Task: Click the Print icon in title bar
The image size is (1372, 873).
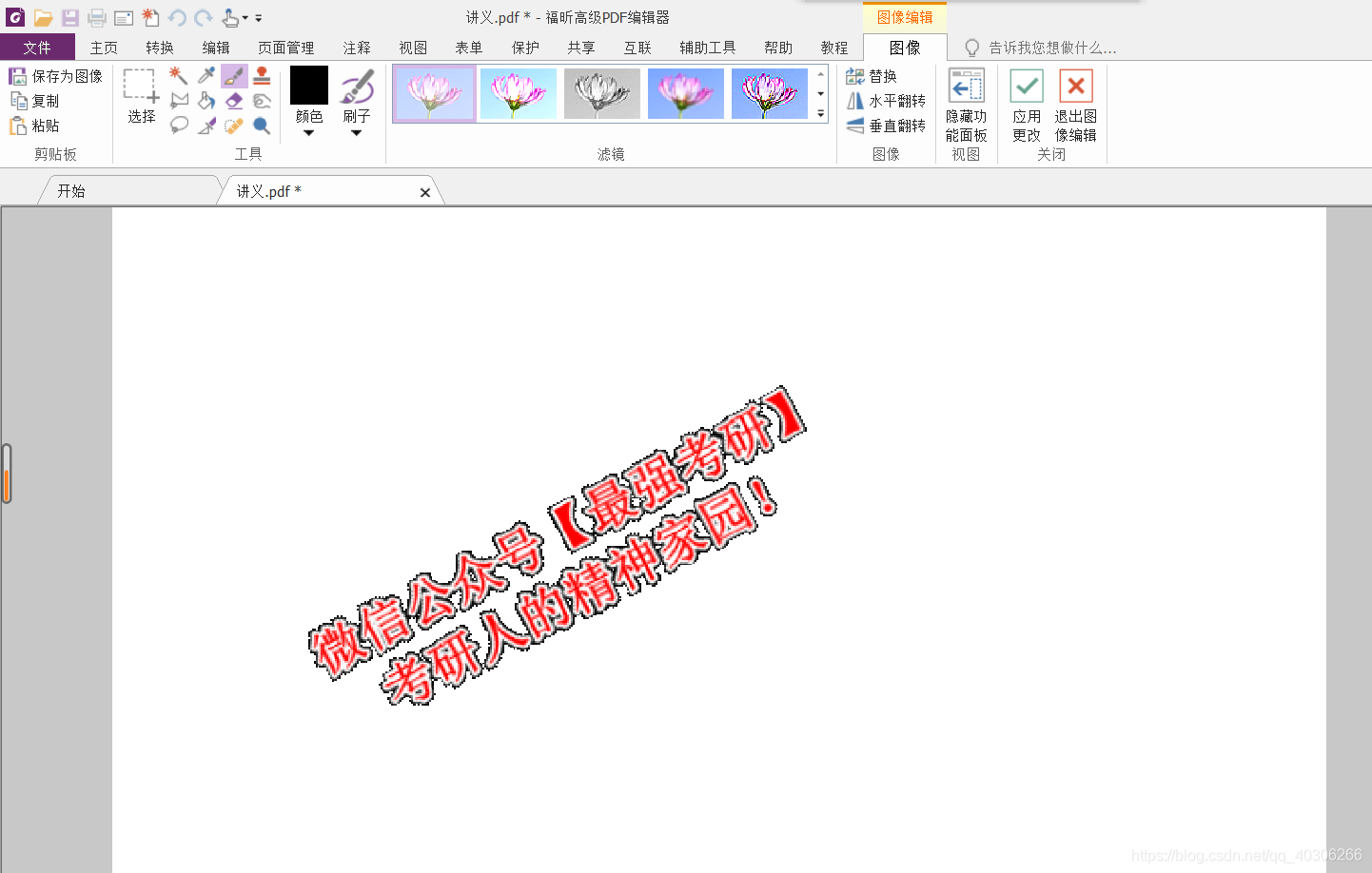Action: point(97,17)
